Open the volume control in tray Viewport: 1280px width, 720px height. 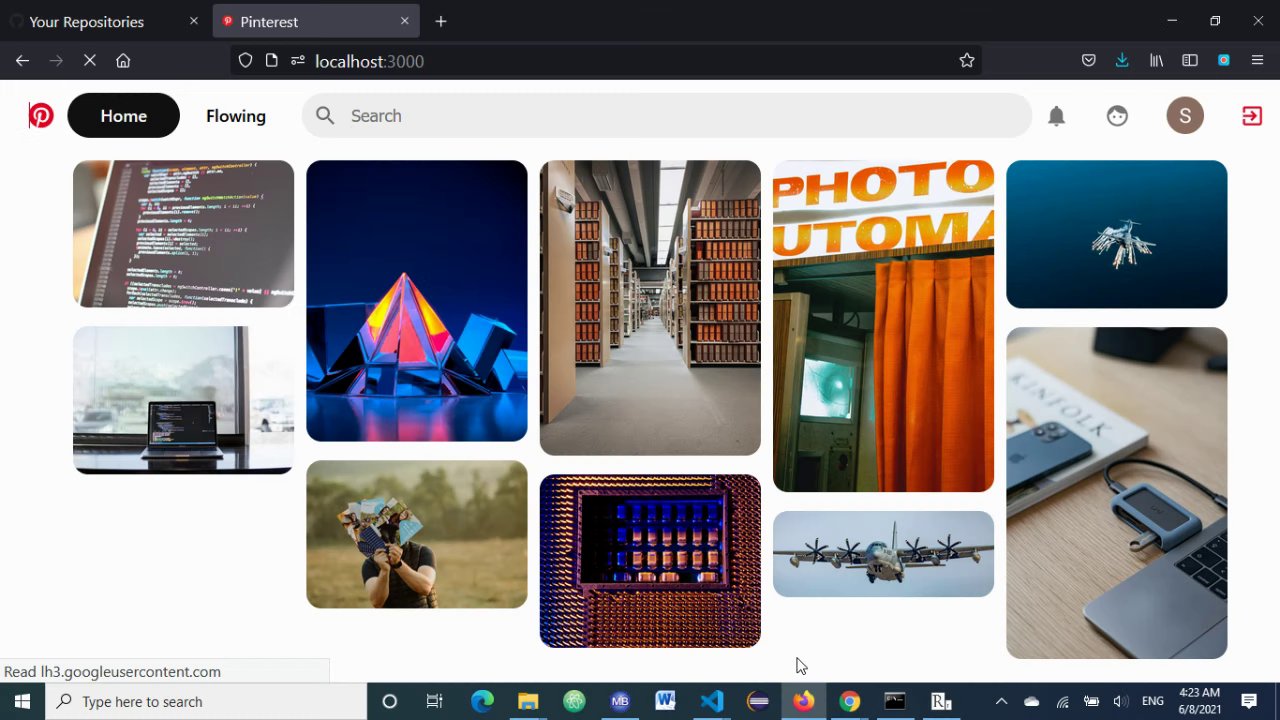1121,701
